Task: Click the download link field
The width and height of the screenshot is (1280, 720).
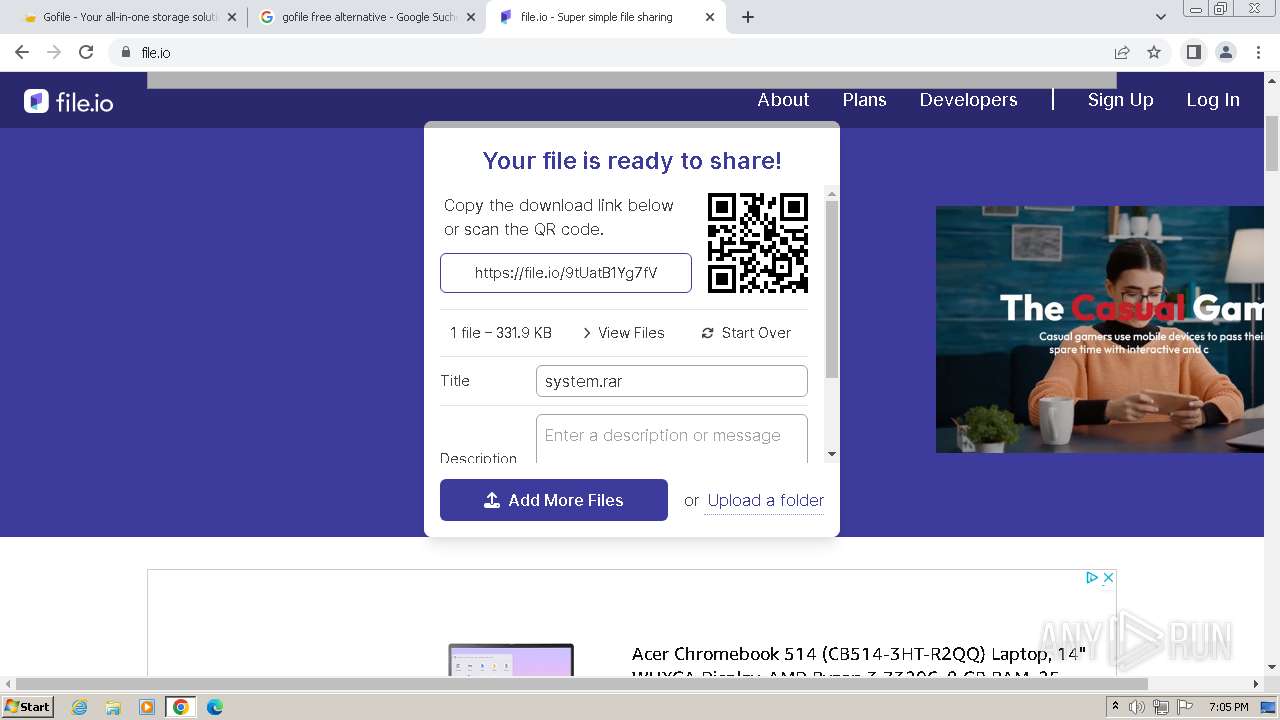Action: [566, 273]
